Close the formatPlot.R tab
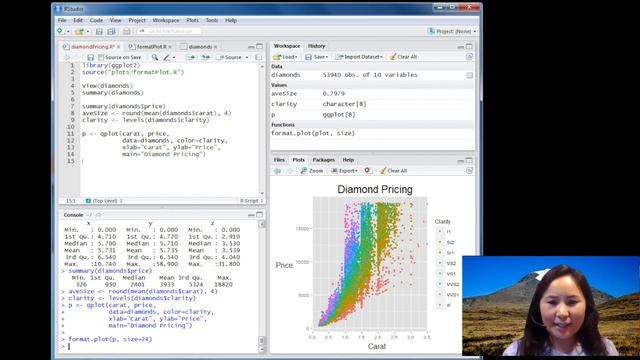640x360 pixels. pyautogui.click(x=170, y=47)
